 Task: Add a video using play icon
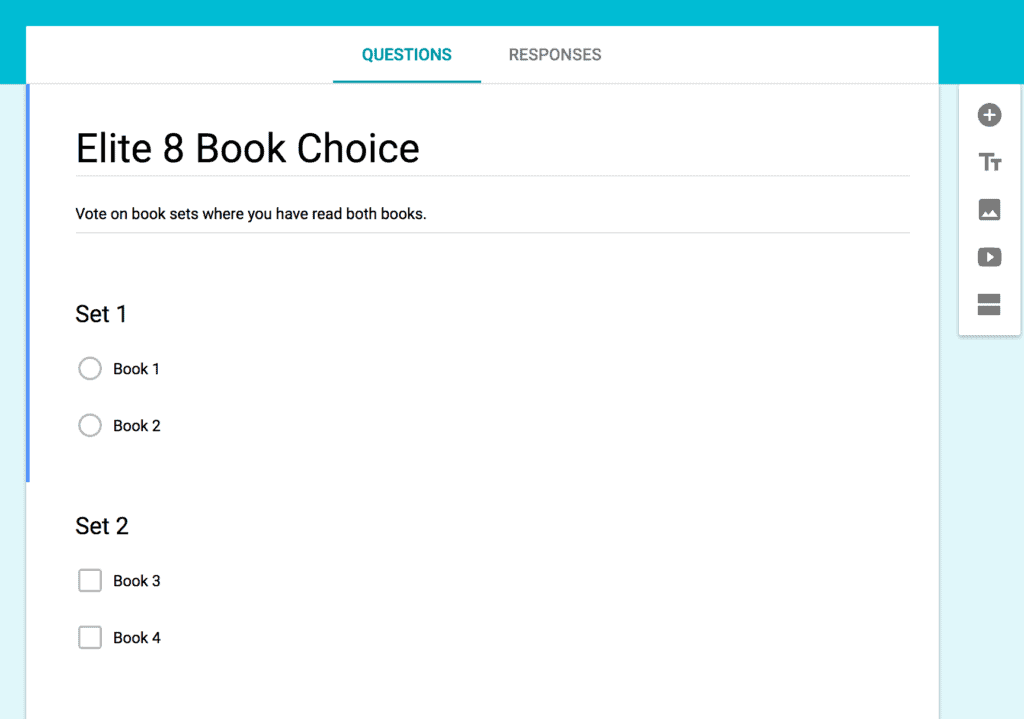point(989,257)
